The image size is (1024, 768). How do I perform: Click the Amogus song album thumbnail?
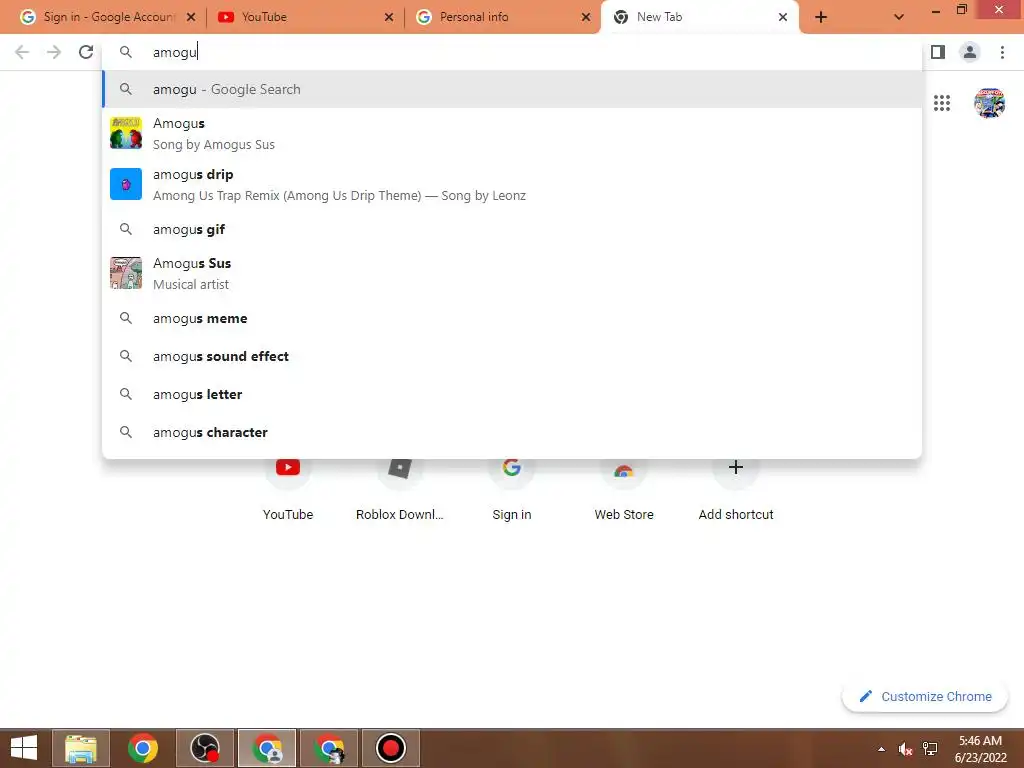(x=125, y=133)
